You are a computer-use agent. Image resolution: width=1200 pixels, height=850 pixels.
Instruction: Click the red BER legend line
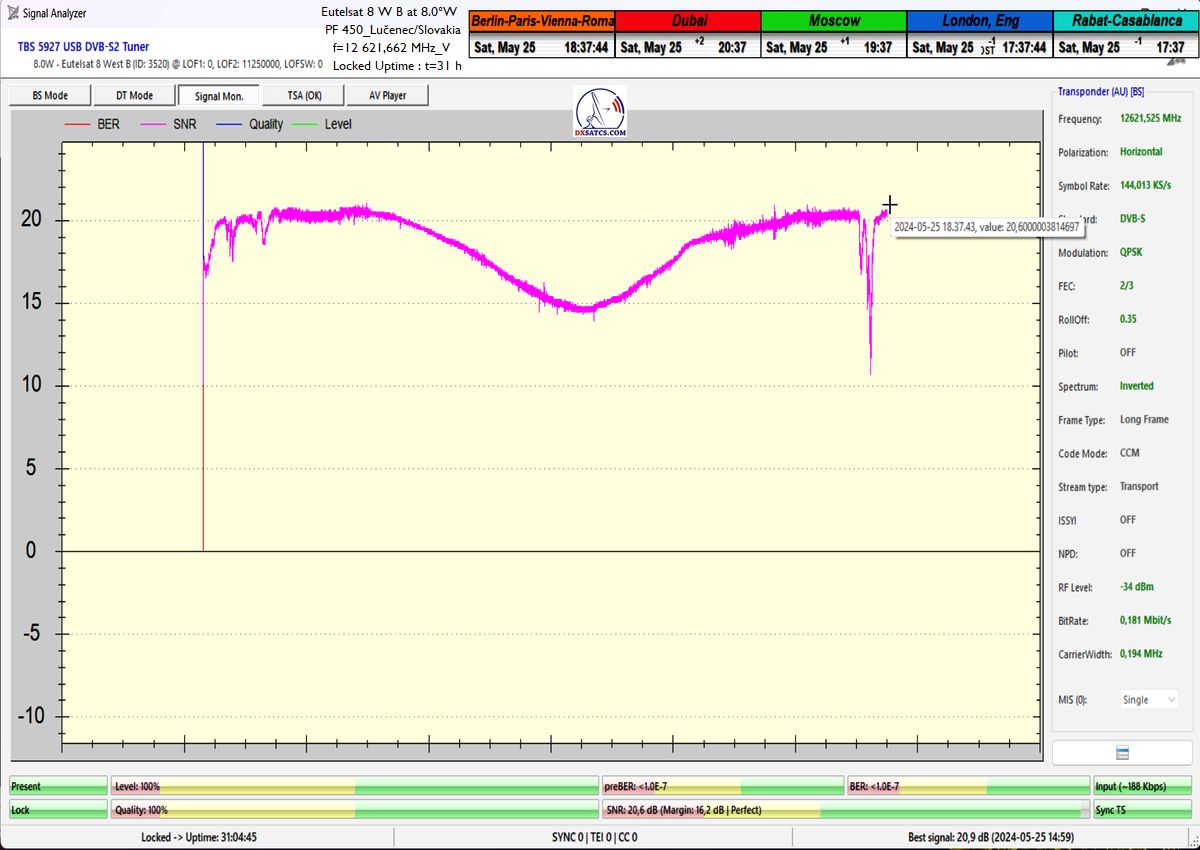(x=78, y=124)
